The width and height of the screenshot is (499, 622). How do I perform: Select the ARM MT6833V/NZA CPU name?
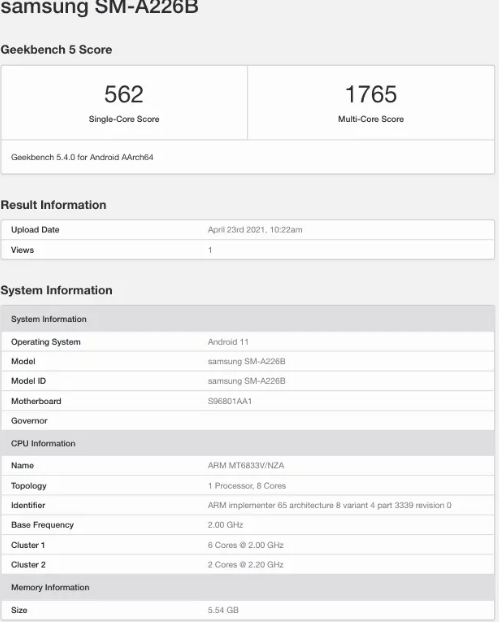tap(246, 465)
